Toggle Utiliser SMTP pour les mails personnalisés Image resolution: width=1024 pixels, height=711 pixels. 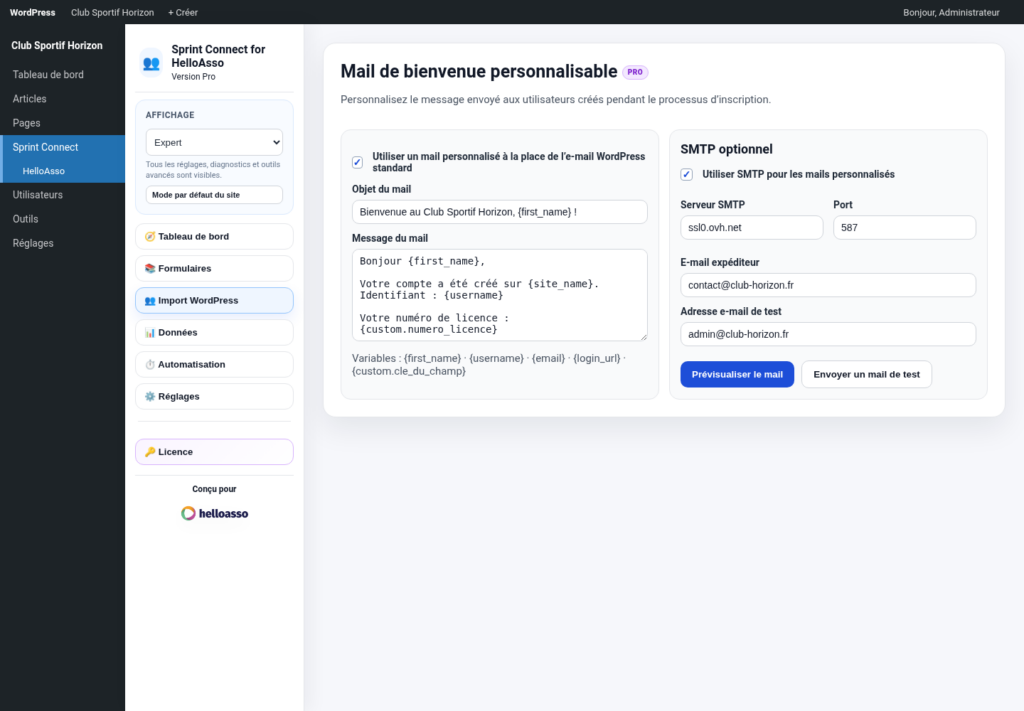click(686, 174)
